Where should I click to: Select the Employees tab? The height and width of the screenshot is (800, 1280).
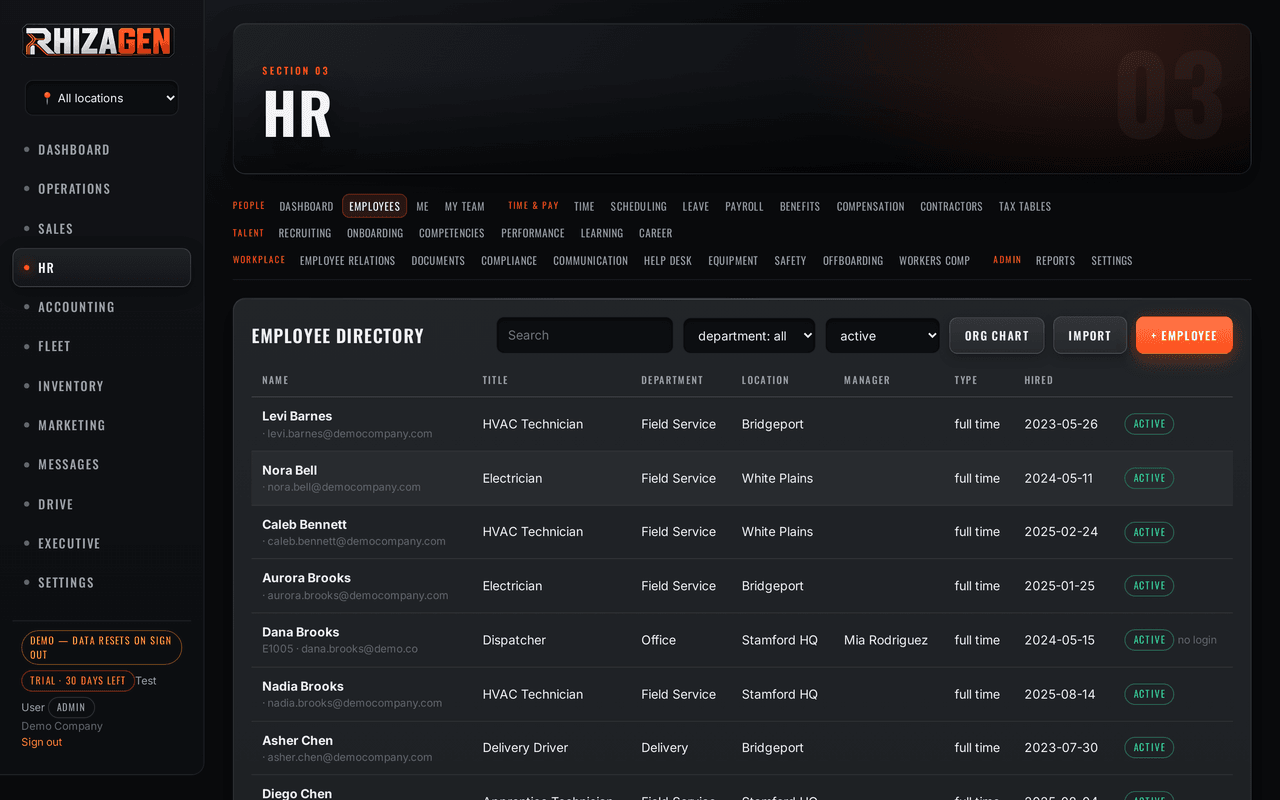(375, 206)
